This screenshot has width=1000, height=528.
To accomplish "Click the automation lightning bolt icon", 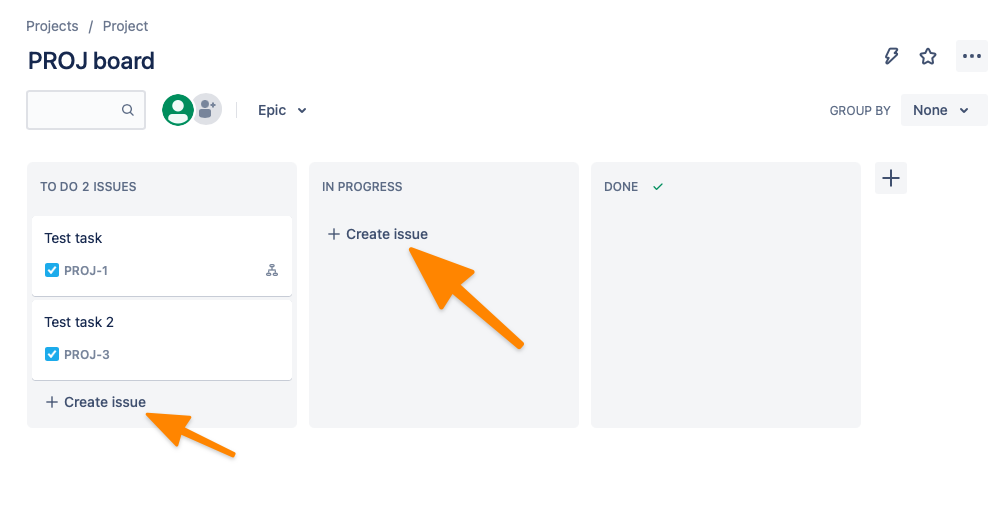I will (x=892, y=56).
